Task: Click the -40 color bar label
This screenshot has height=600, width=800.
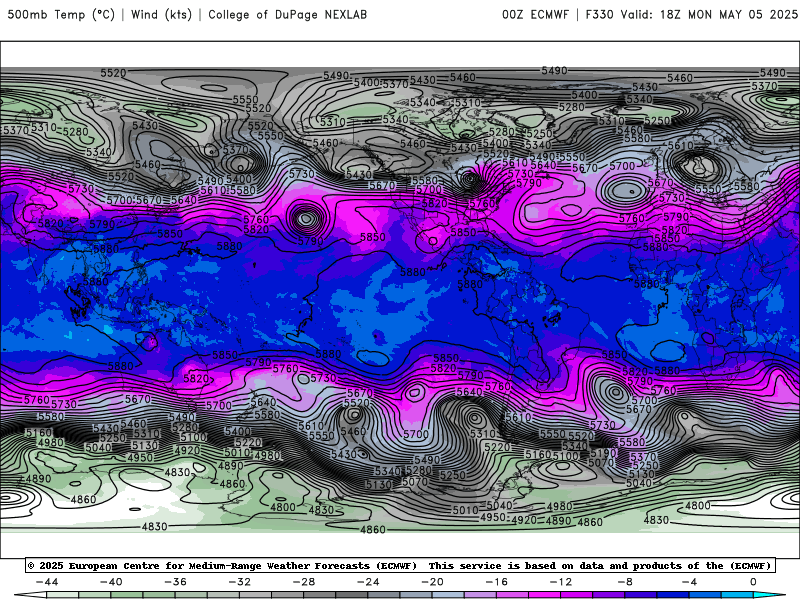Action: (111, 582)
